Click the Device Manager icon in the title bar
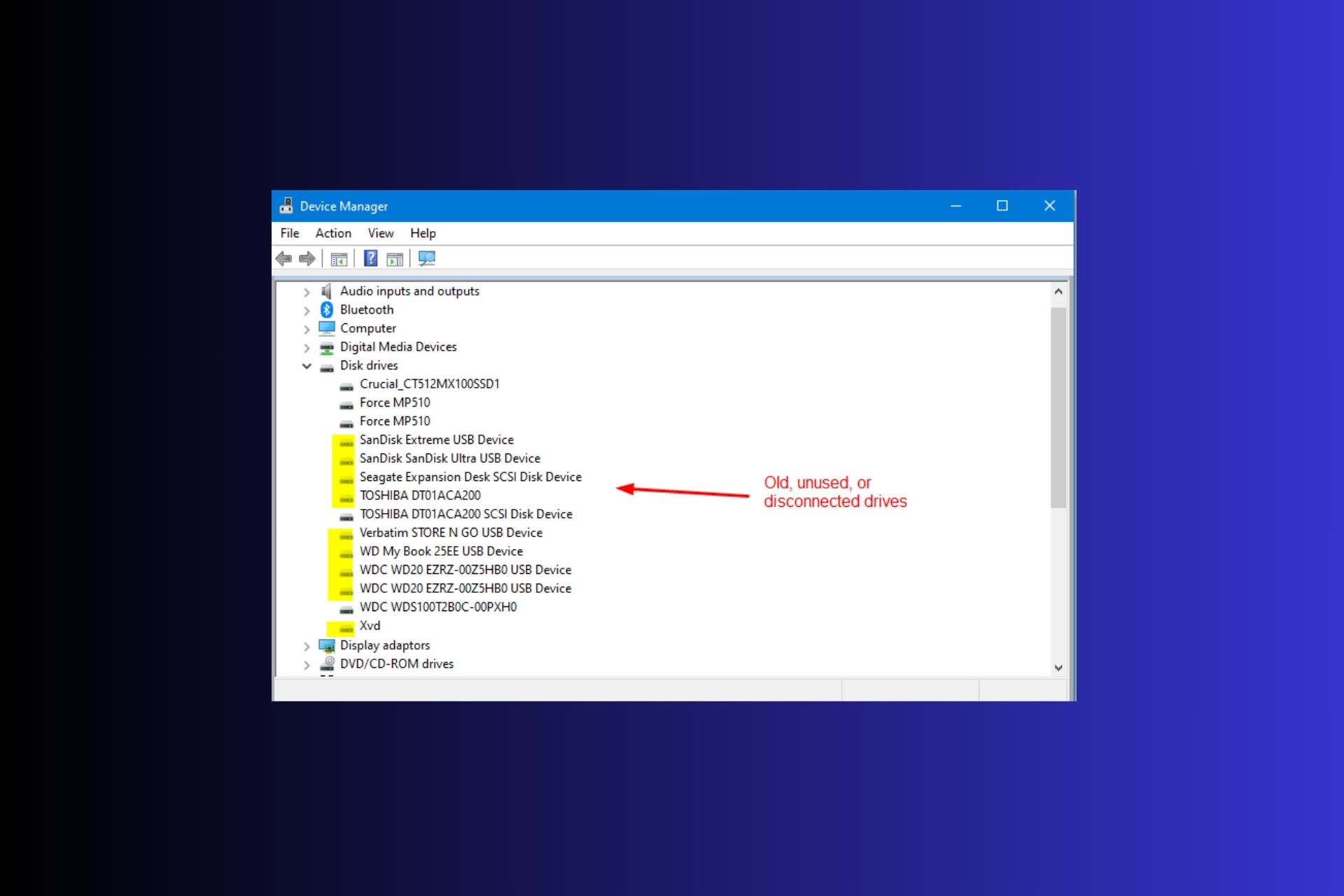Viewport: 1344px width, 896px height. point(287,205)
